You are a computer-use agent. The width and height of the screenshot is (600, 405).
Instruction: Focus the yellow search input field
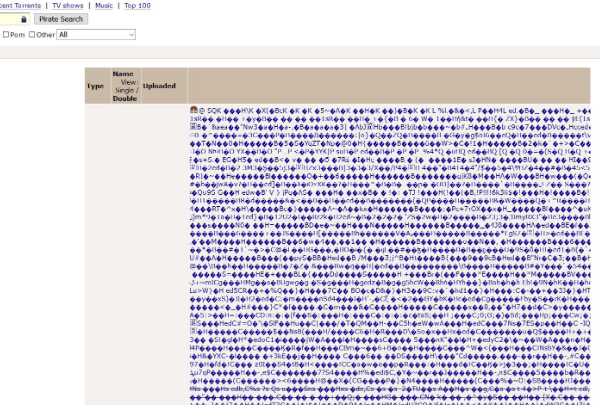tap(14, 19)
